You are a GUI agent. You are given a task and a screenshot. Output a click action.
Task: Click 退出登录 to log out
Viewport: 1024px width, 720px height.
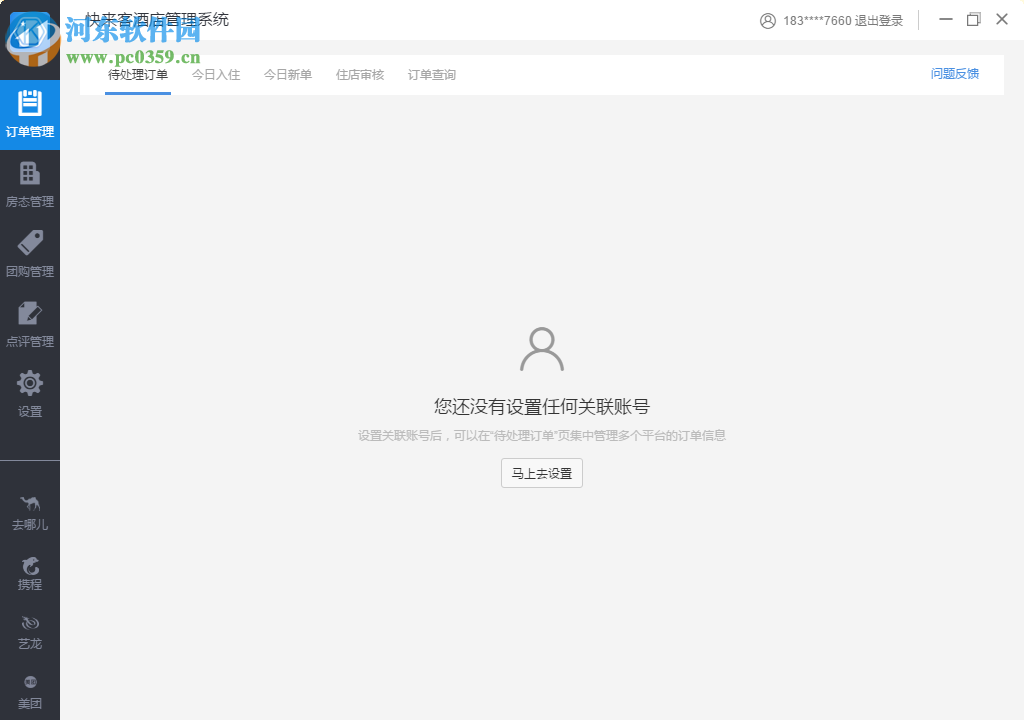click(x=879, y=20)
